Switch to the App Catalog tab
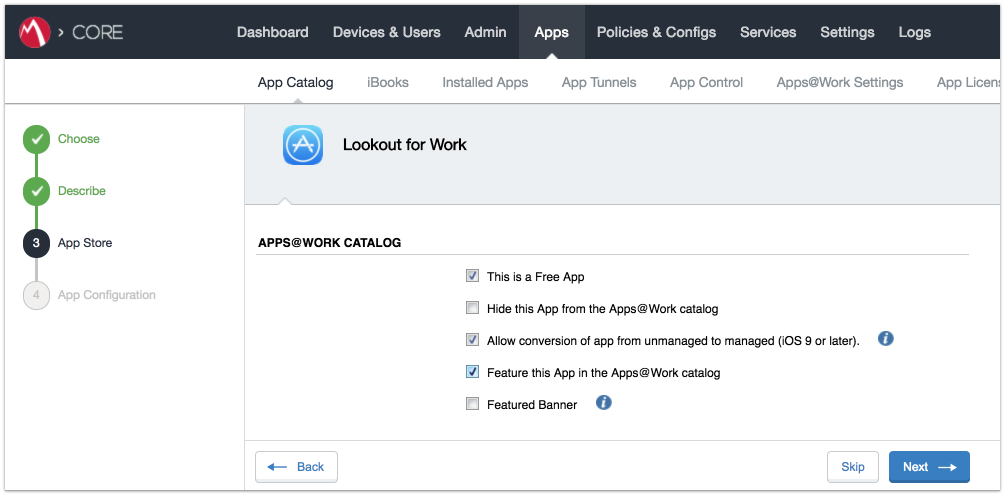Viewport: 1005px width, 496px height. pos(295,83)
